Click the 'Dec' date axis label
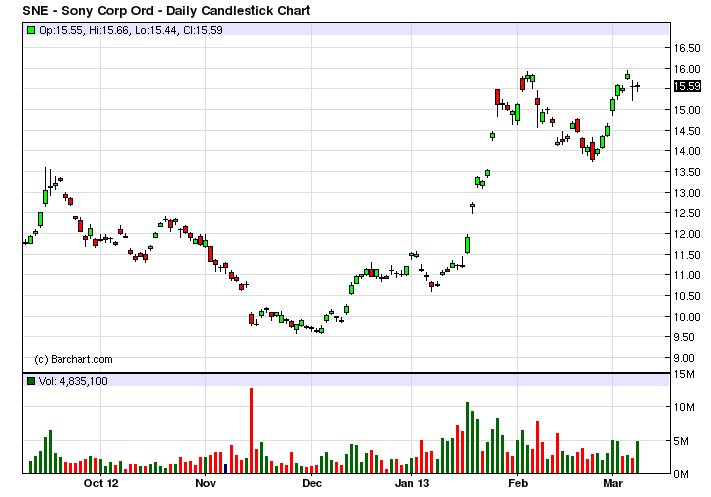This screenshot has width=711, height=497. point(312,483)
